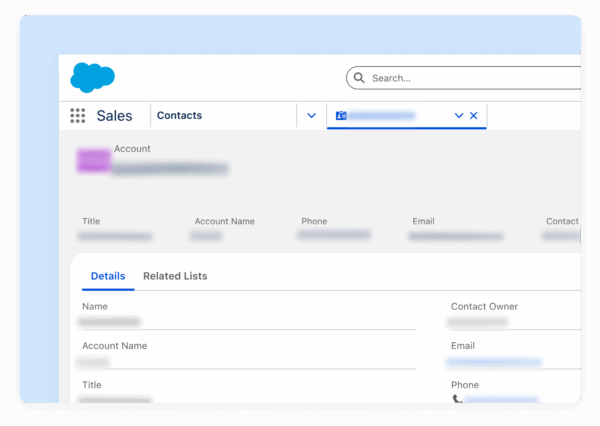Click the blurred email link under Email
This screenshot has width=600, height=426.
494,361
